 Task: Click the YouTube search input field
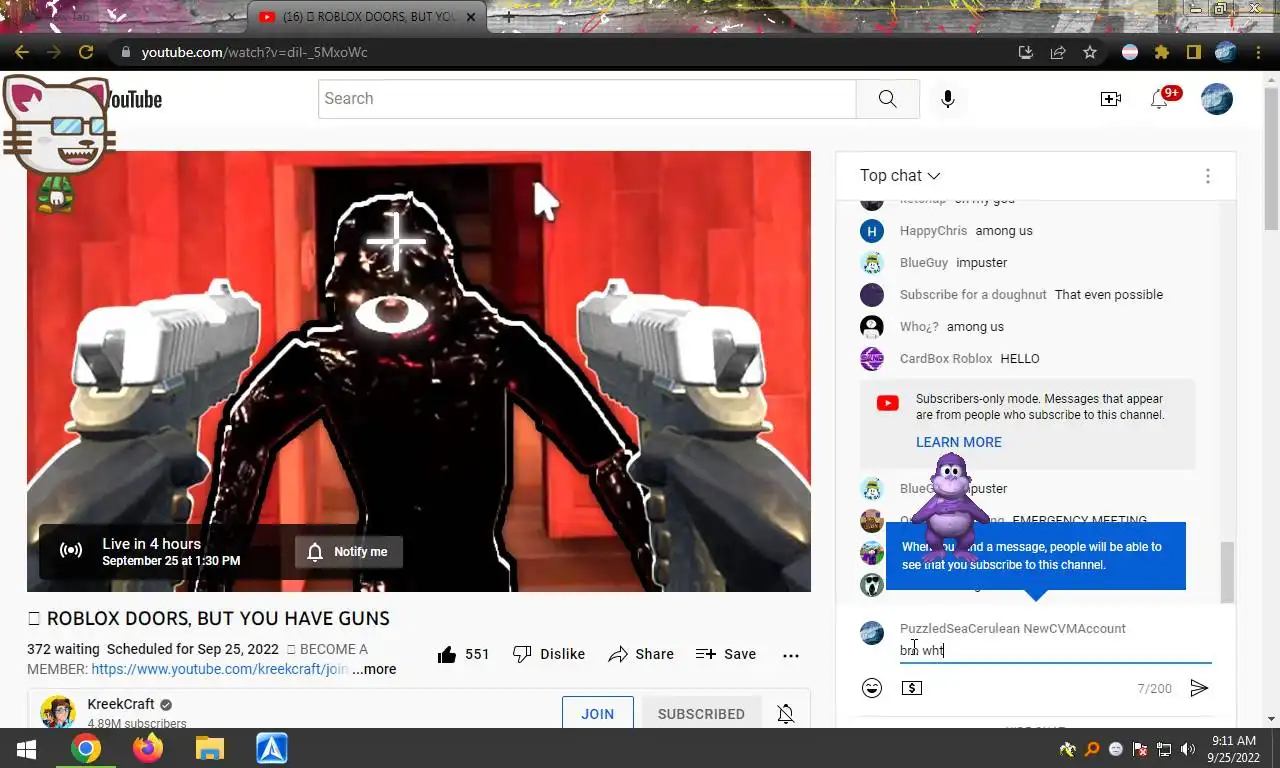[x=587, y=98]
